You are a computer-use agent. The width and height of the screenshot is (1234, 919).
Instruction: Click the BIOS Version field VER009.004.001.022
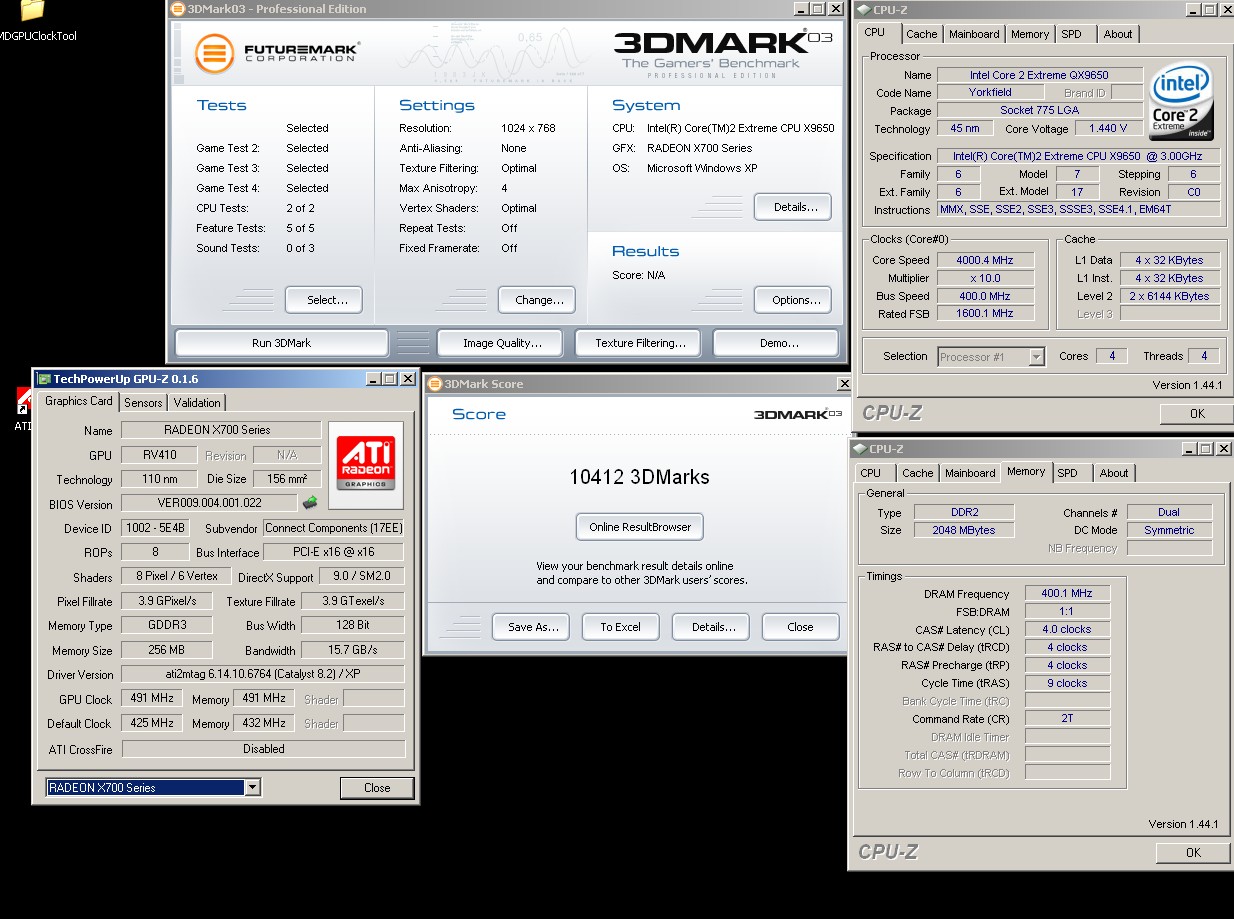tap(209, 503)
